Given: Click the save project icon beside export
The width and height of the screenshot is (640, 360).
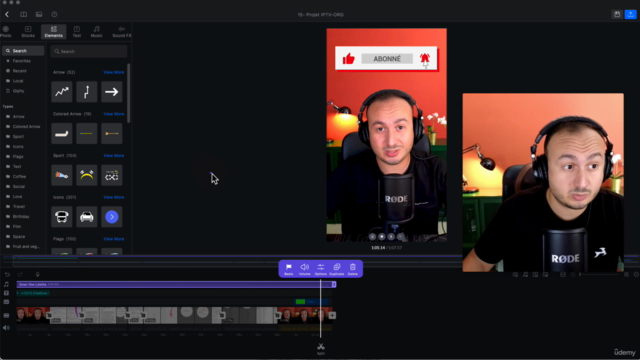Looking at the screenshot, I should (x=617, y=14).
